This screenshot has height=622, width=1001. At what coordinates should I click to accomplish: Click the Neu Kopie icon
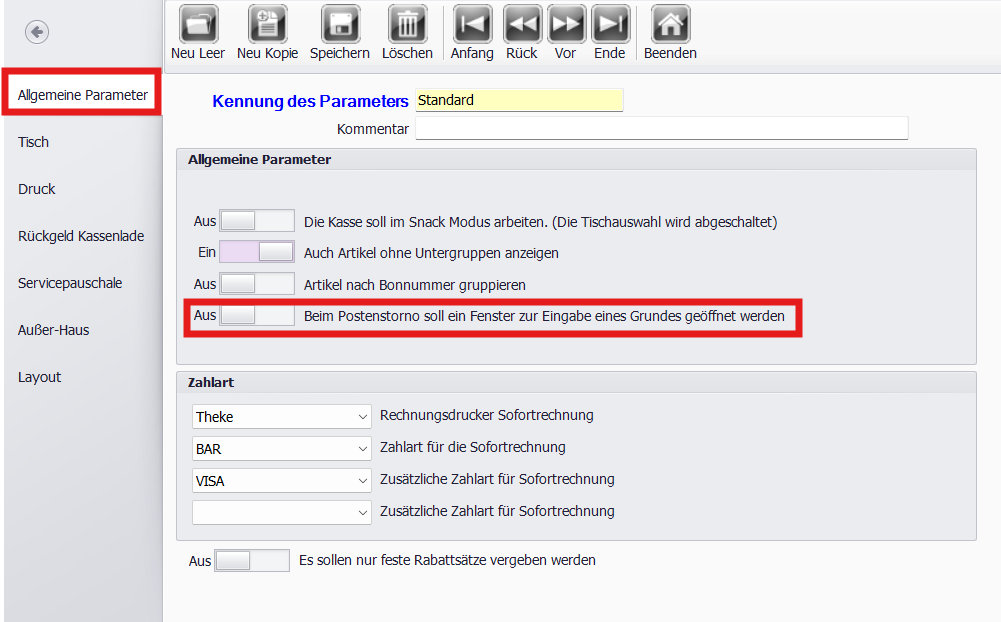pyautogui.click(x=267, y=25)
